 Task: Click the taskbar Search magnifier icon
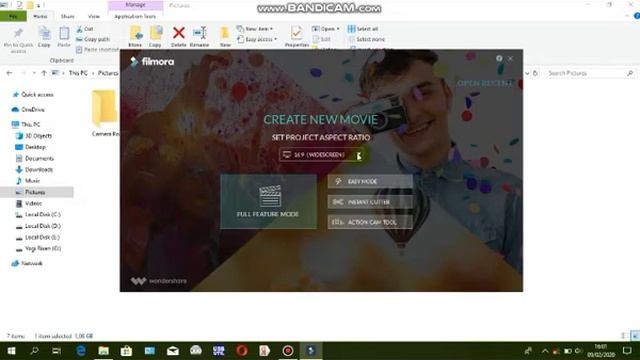point(35,351)
